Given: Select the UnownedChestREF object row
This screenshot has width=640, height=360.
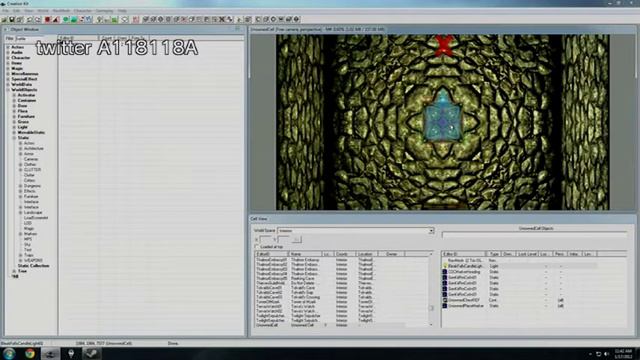Looking at the screenshot, I should 519,300.
